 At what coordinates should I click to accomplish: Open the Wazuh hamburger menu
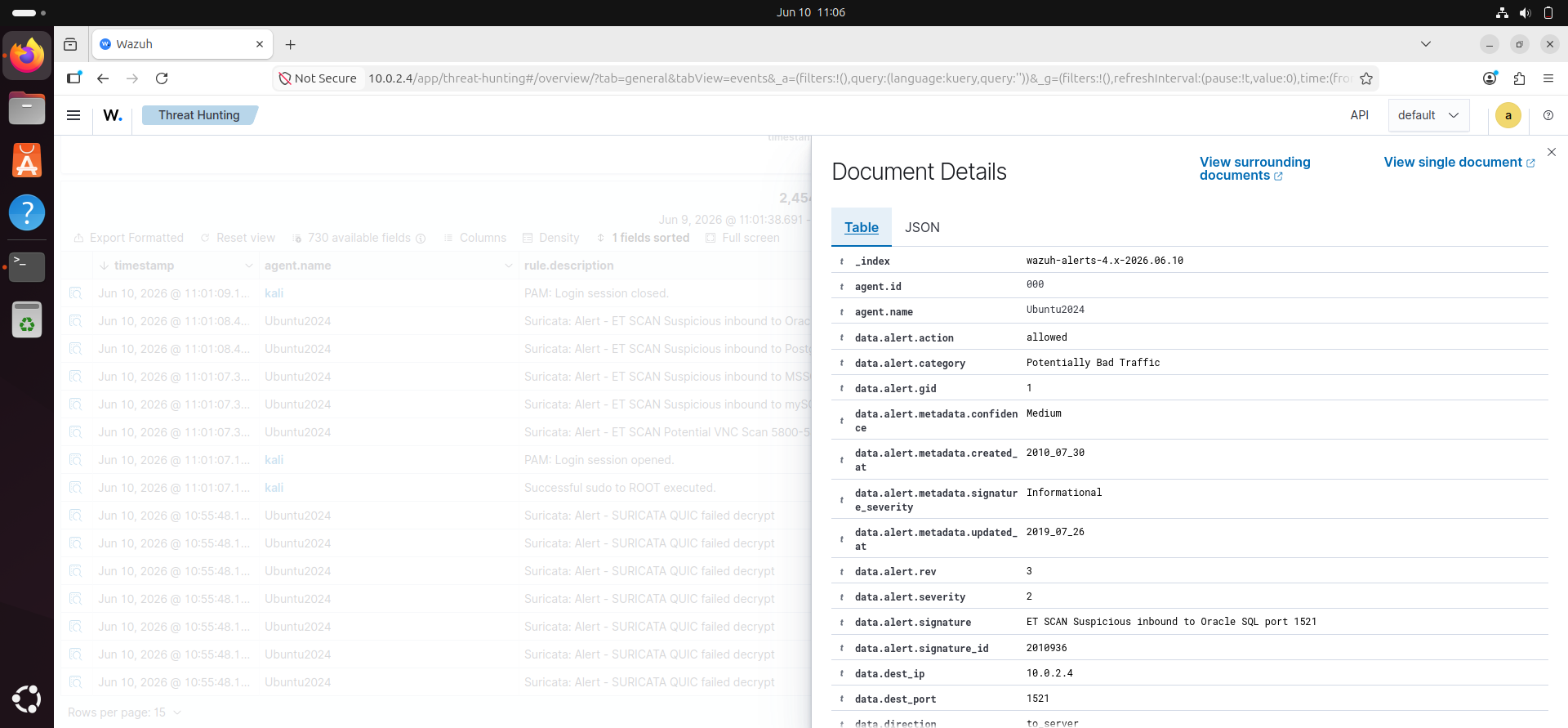(x=73, y=115)
